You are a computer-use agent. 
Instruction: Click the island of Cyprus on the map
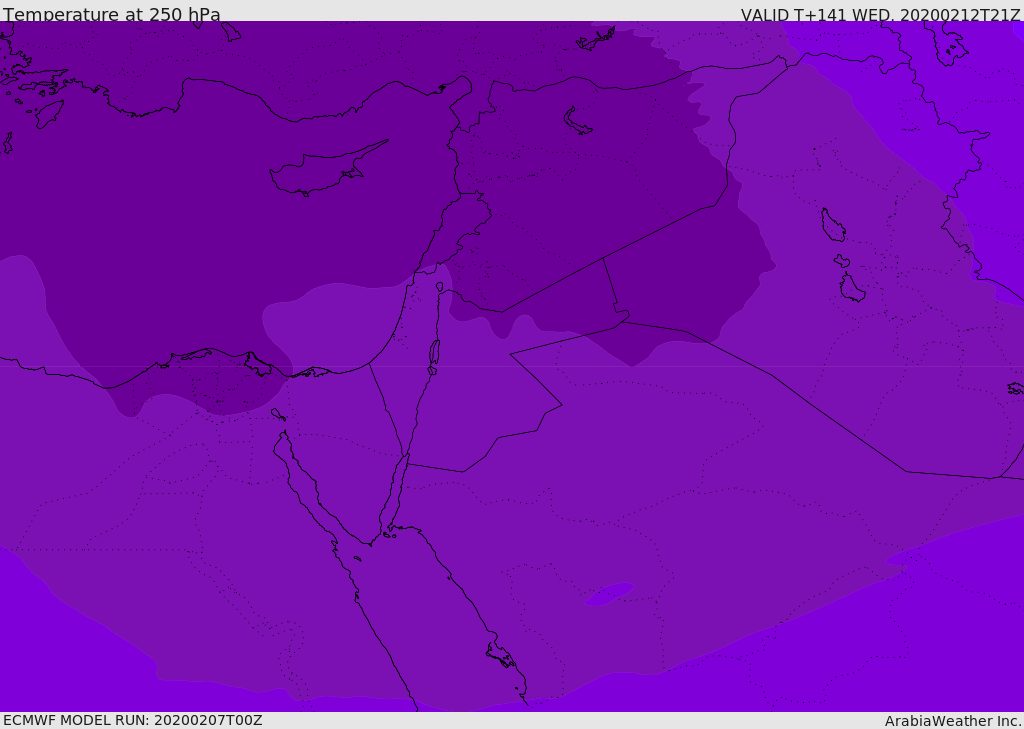coord(328,169)
